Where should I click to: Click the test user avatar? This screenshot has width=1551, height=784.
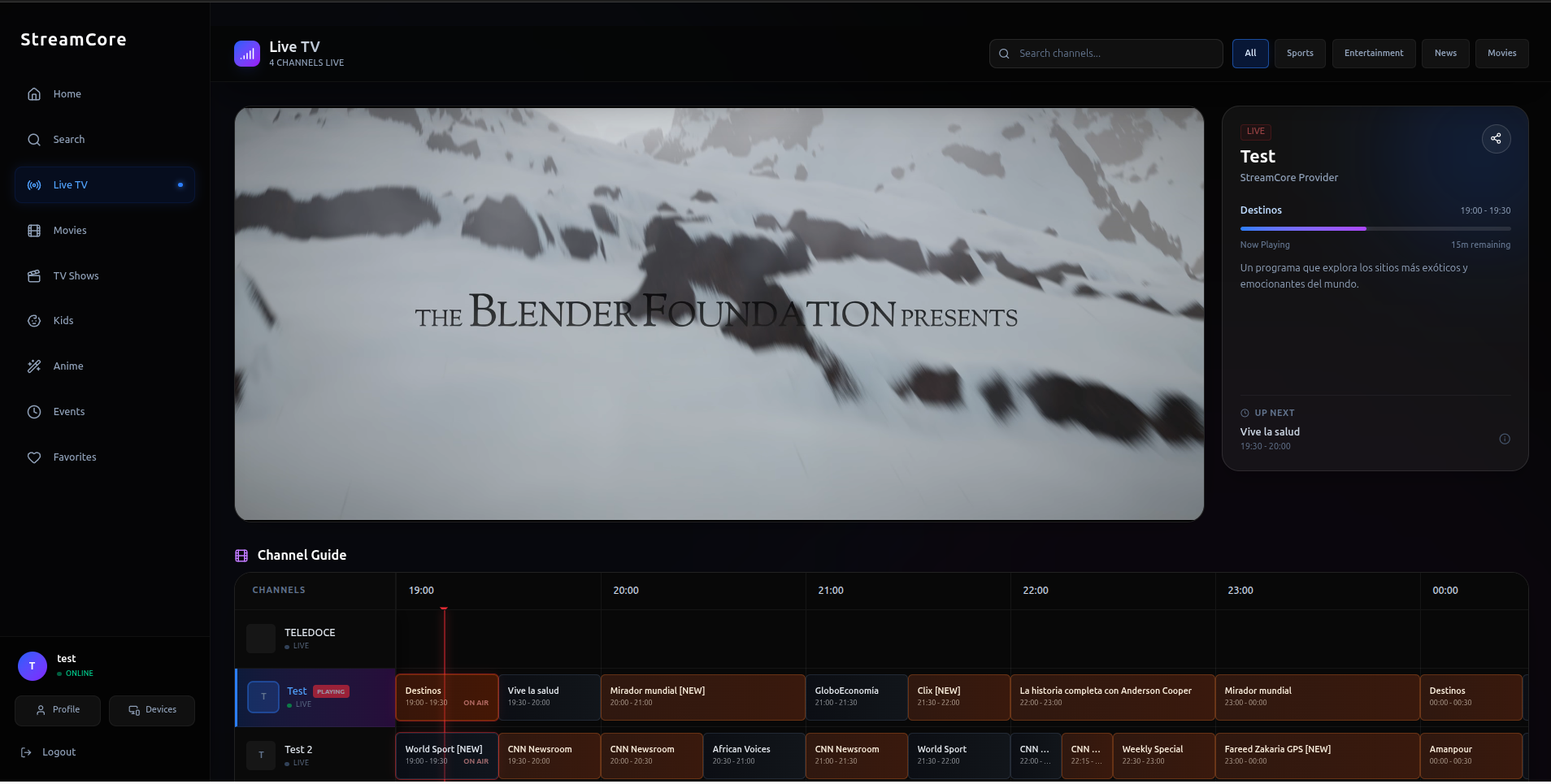tap(32, 665)
